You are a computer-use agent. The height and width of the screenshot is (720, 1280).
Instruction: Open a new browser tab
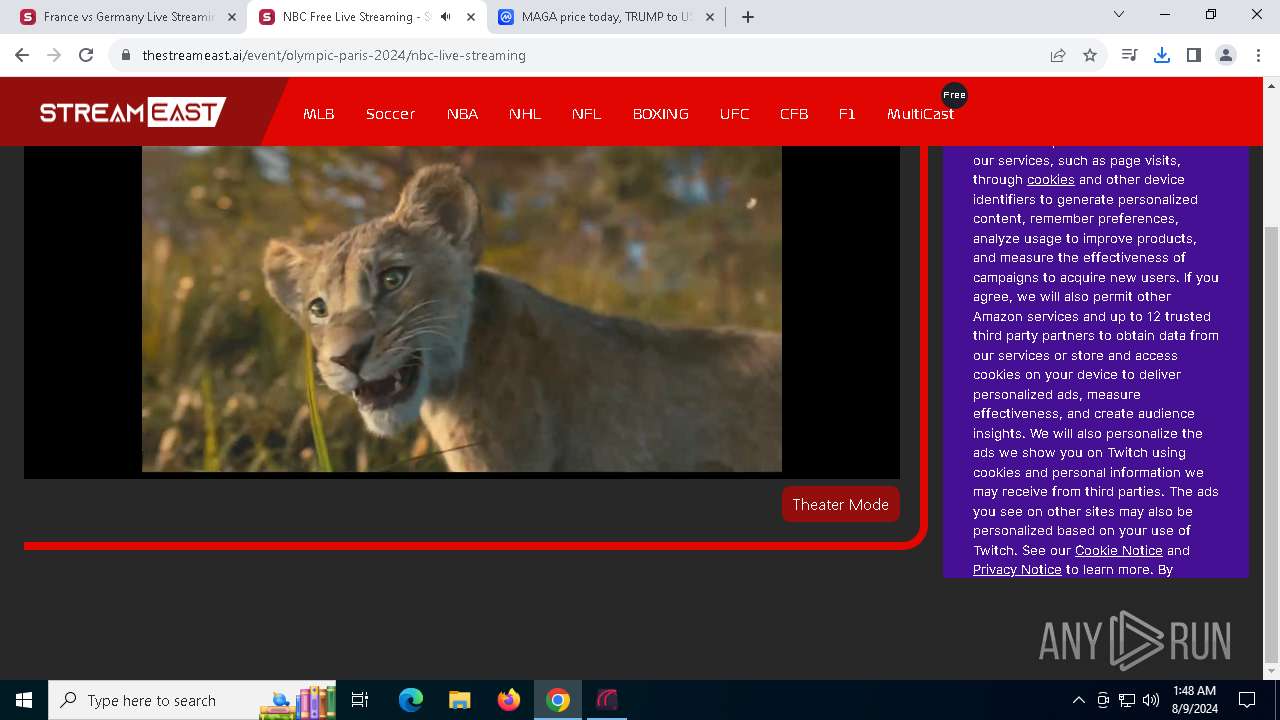coord(748,17)
